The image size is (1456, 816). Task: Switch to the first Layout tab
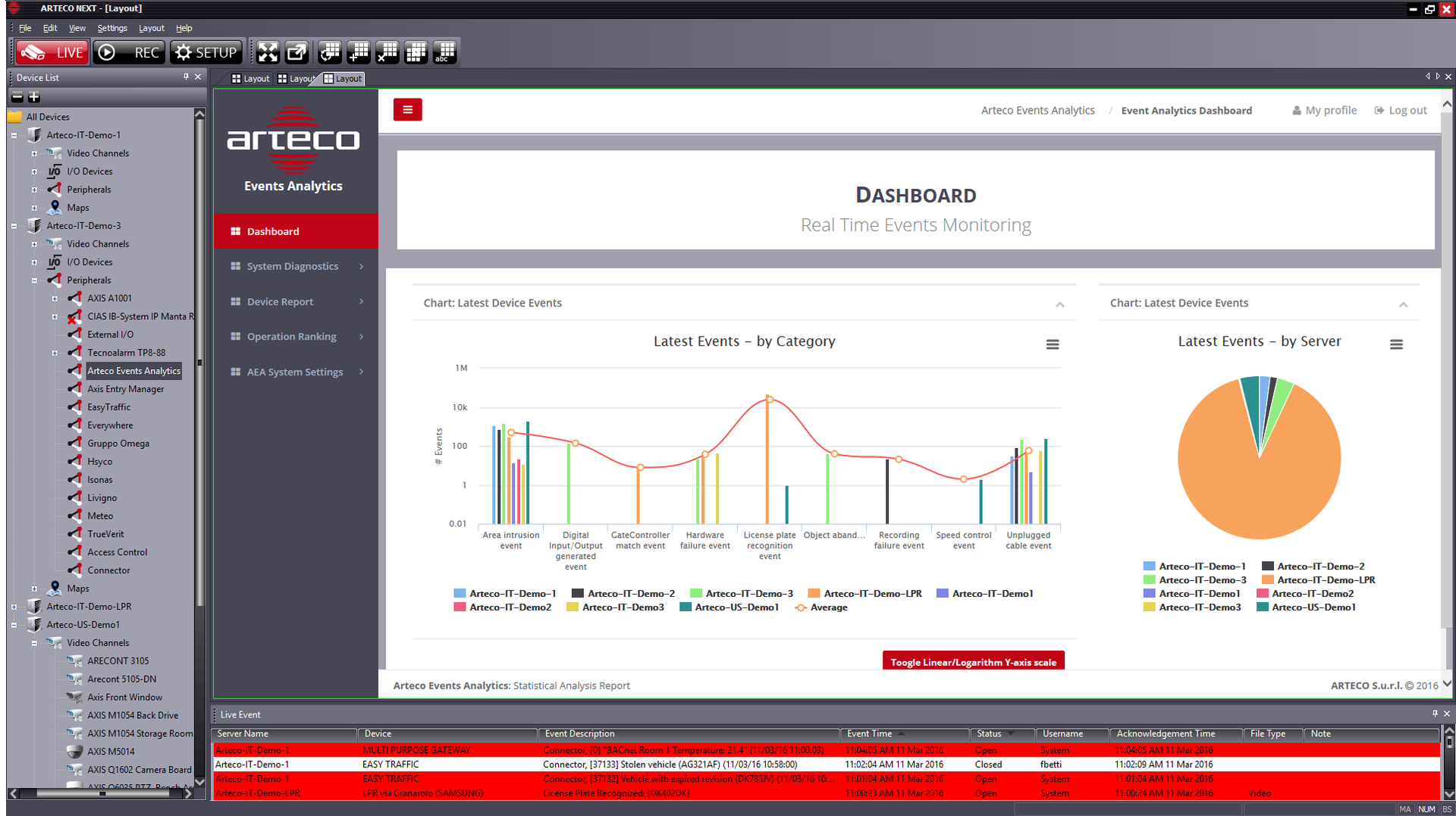point(249,78)
